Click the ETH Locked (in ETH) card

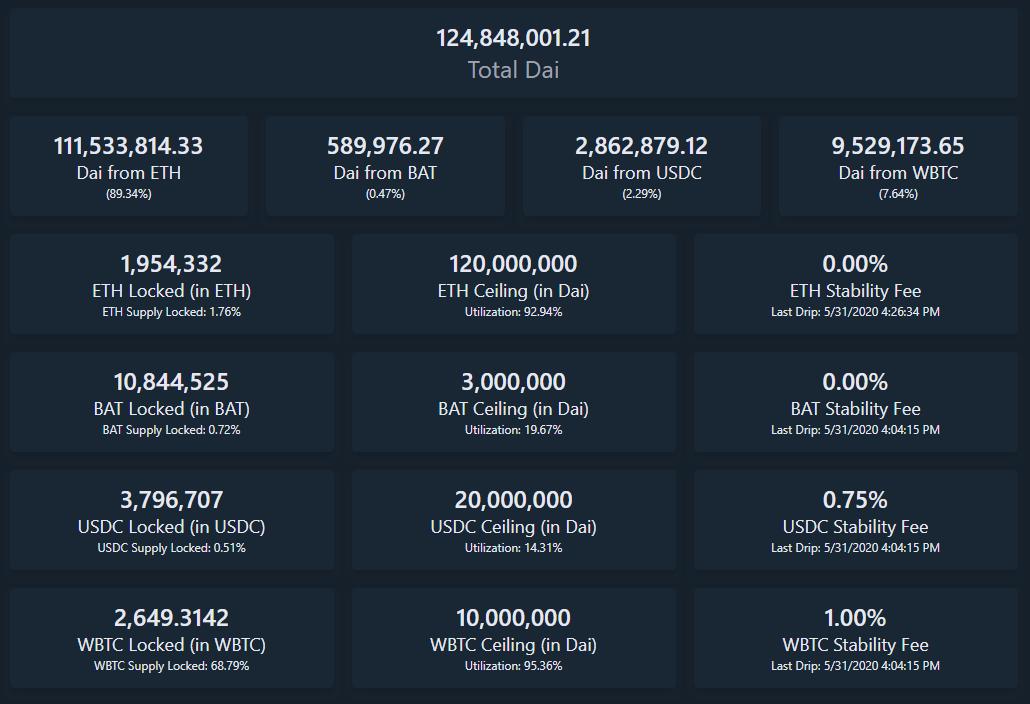point(171,284)
